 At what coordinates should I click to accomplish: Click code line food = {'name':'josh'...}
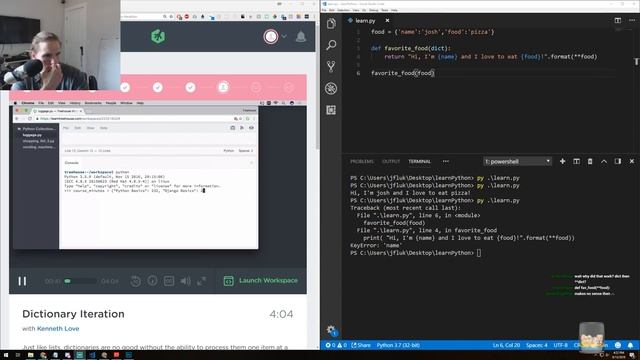pos(432,32)
